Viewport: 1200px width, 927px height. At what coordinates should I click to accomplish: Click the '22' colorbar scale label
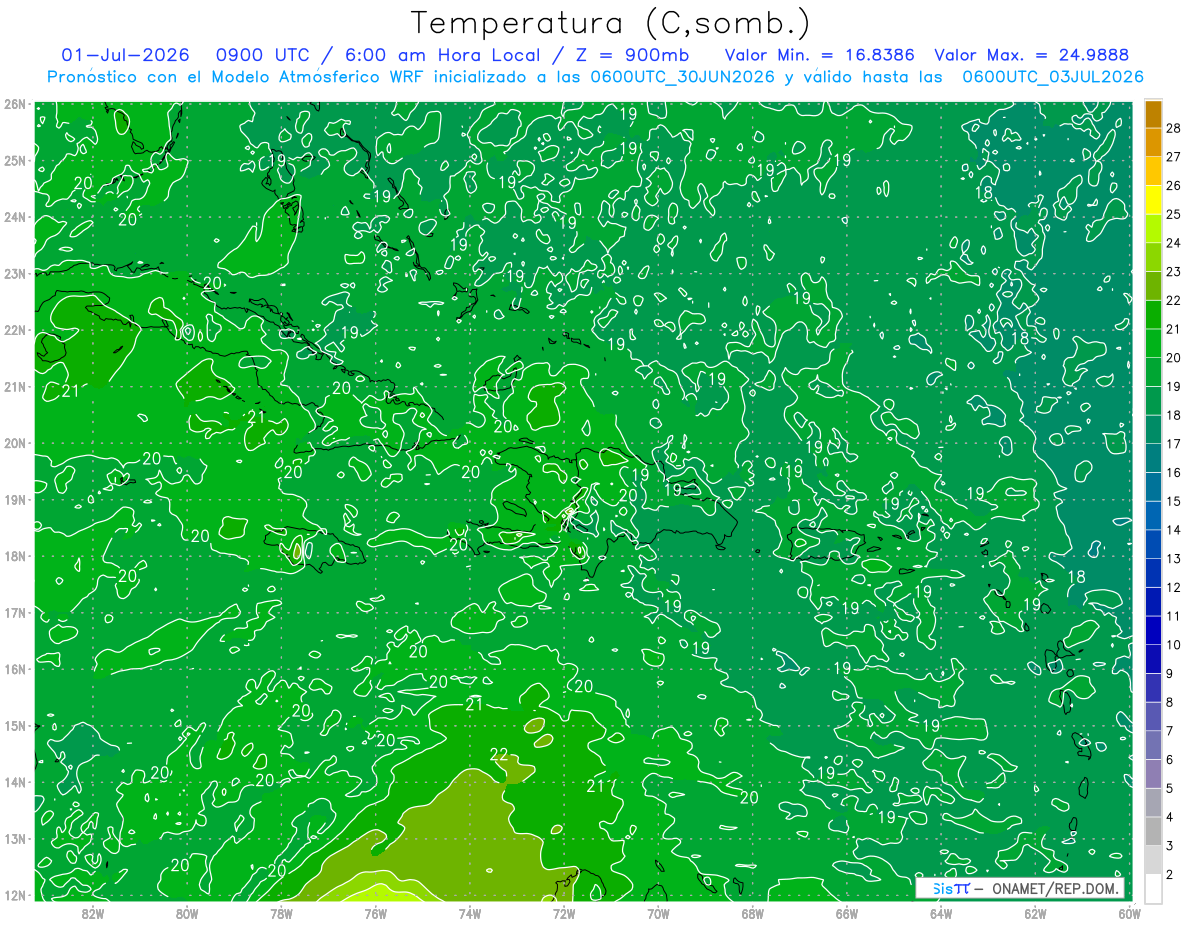click(x=1174, y=300)
